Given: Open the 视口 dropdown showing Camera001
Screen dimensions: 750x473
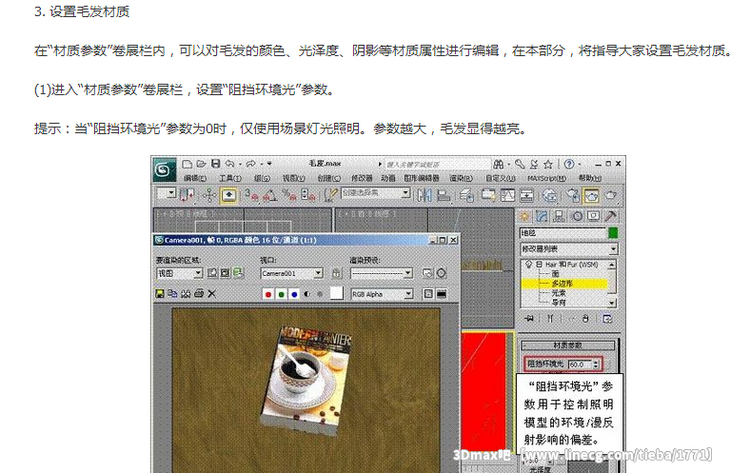Looking at the screenshot, I should tap(292, 273).
